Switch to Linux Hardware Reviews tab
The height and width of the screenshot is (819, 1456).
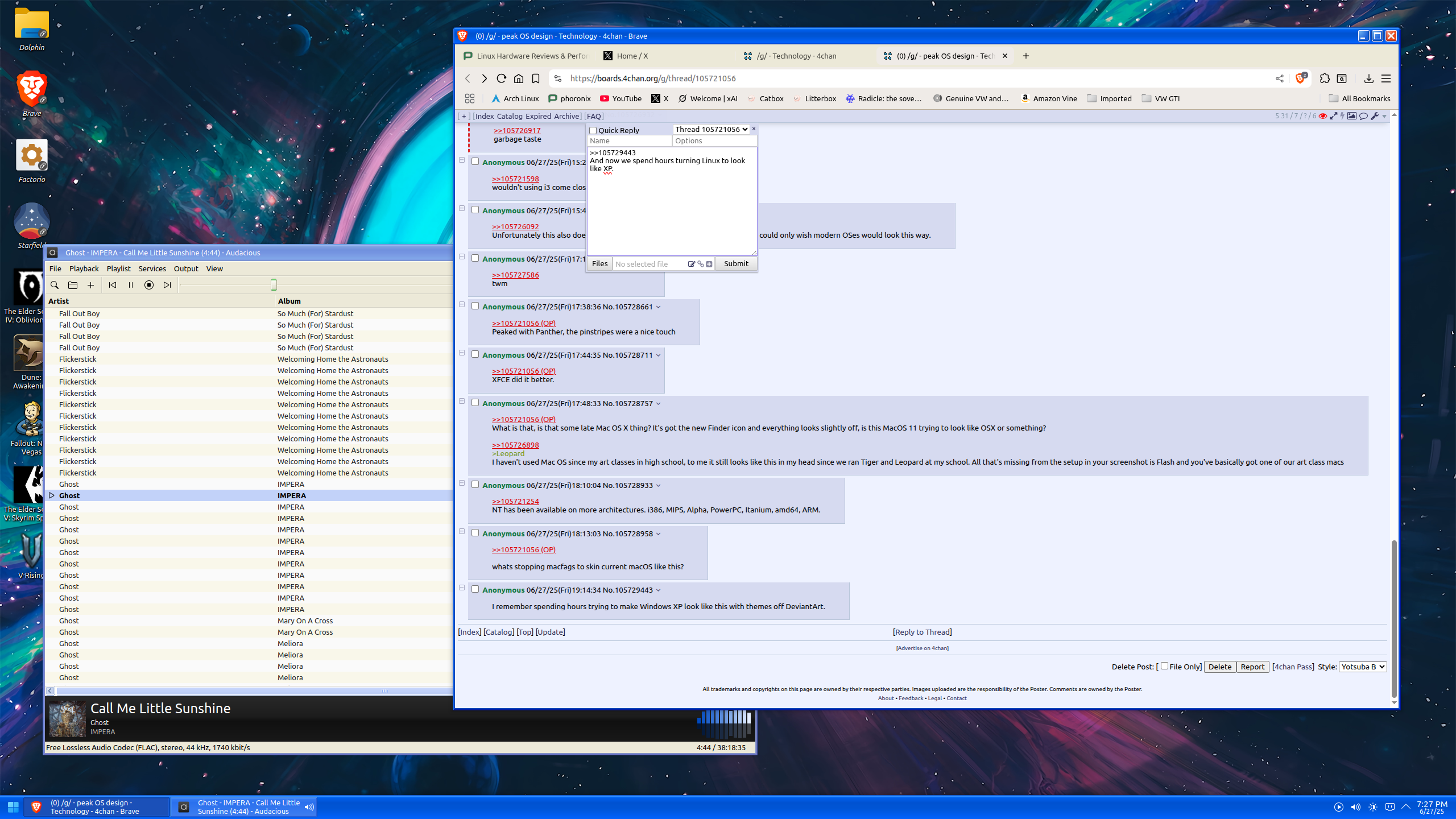pos(526,56)
